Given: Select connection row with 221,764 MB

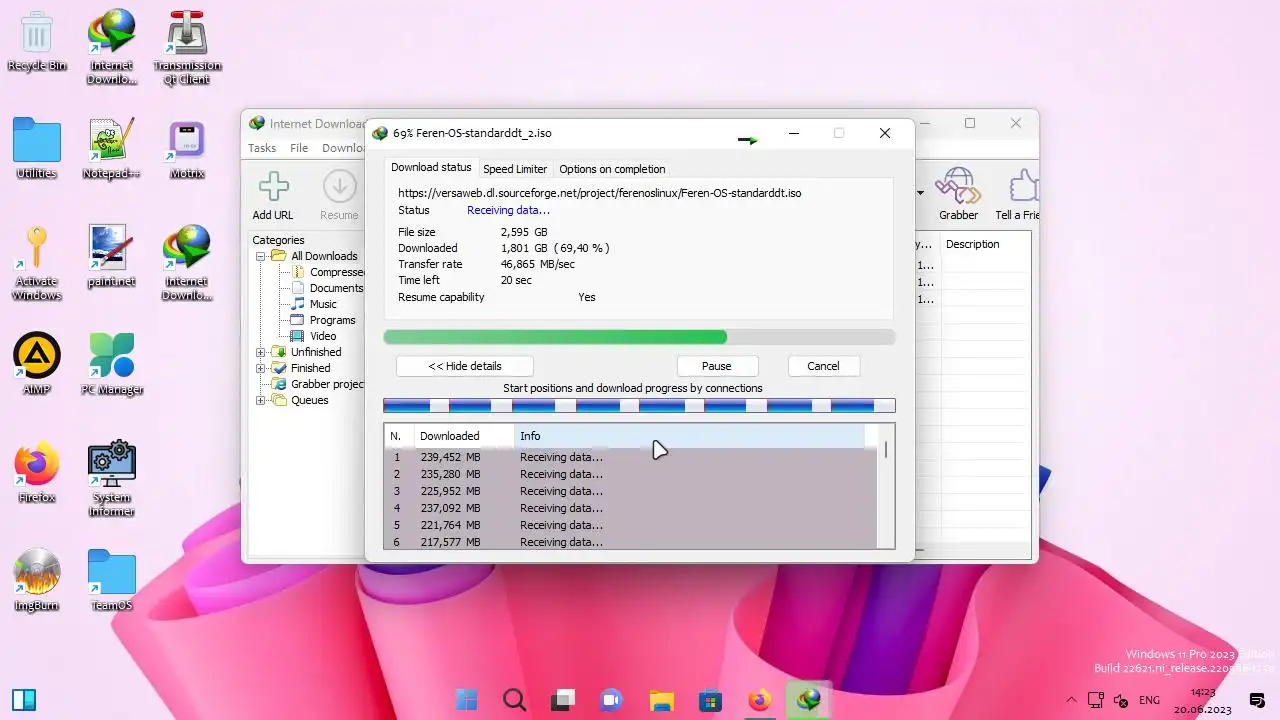Looking at the screenshot, I should pos(631,525).
